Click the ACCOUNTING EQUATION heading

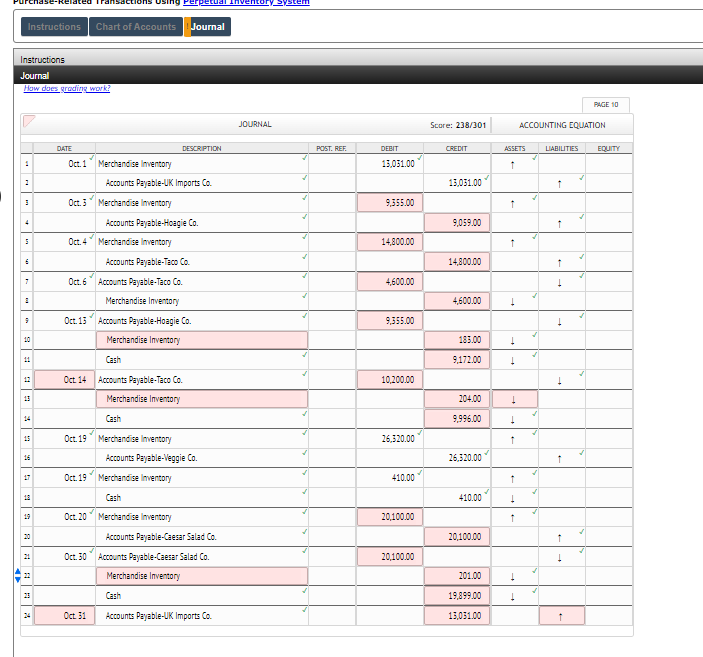(x=562, y=125)
